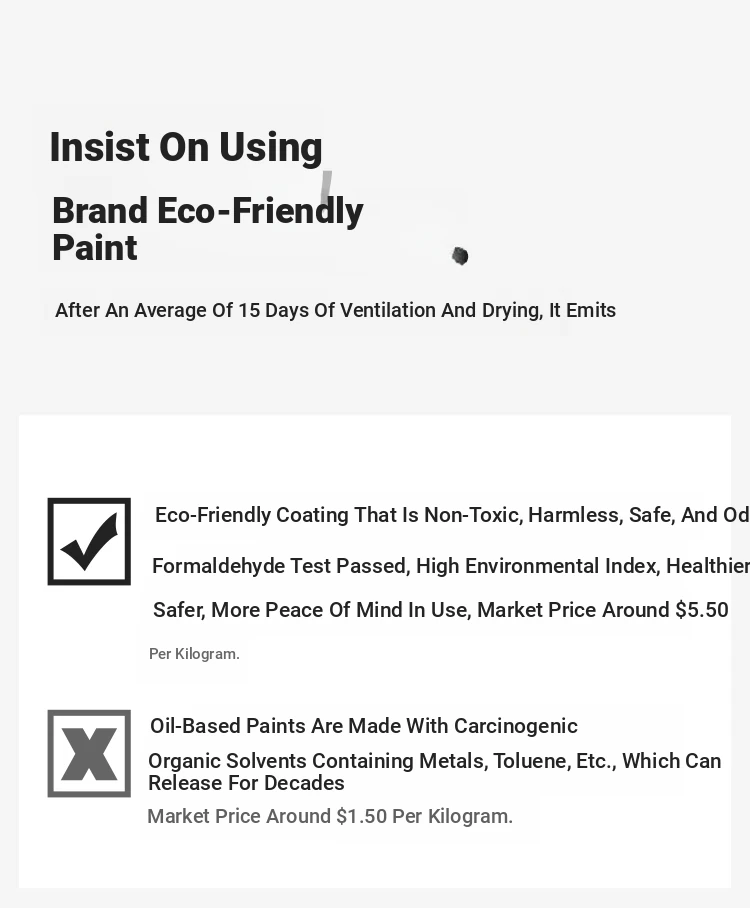
Task: Click the gray slash mark above the heading
Action: [x=326, y=186]
